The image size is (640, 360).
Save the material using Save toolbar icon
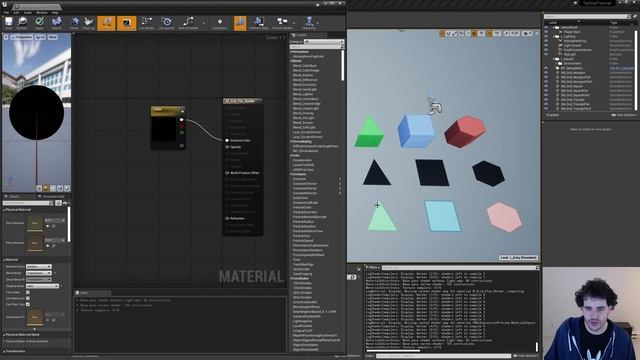9,23
